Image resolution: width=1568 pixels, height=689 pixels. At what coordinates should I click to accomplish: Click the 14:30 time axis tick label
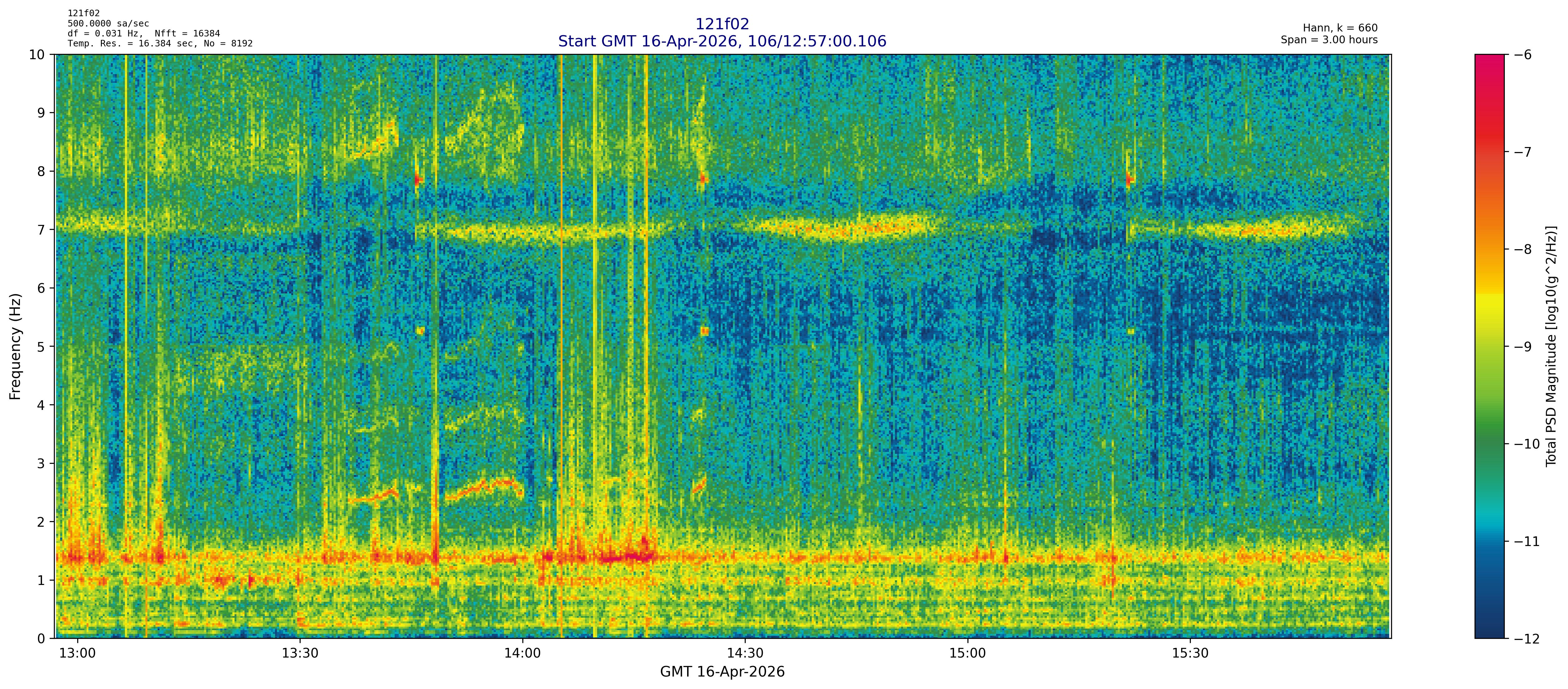coord(745,654)
